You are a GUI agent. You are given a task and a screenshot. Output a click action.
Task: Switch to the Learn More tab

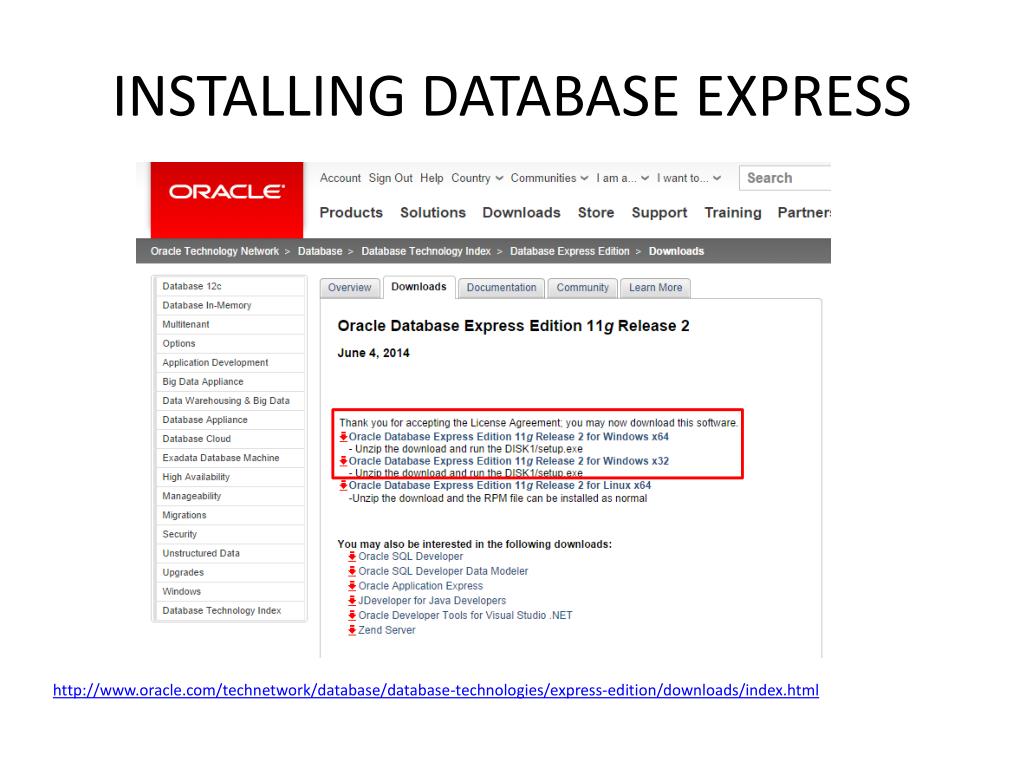click(x=656, y=288)
